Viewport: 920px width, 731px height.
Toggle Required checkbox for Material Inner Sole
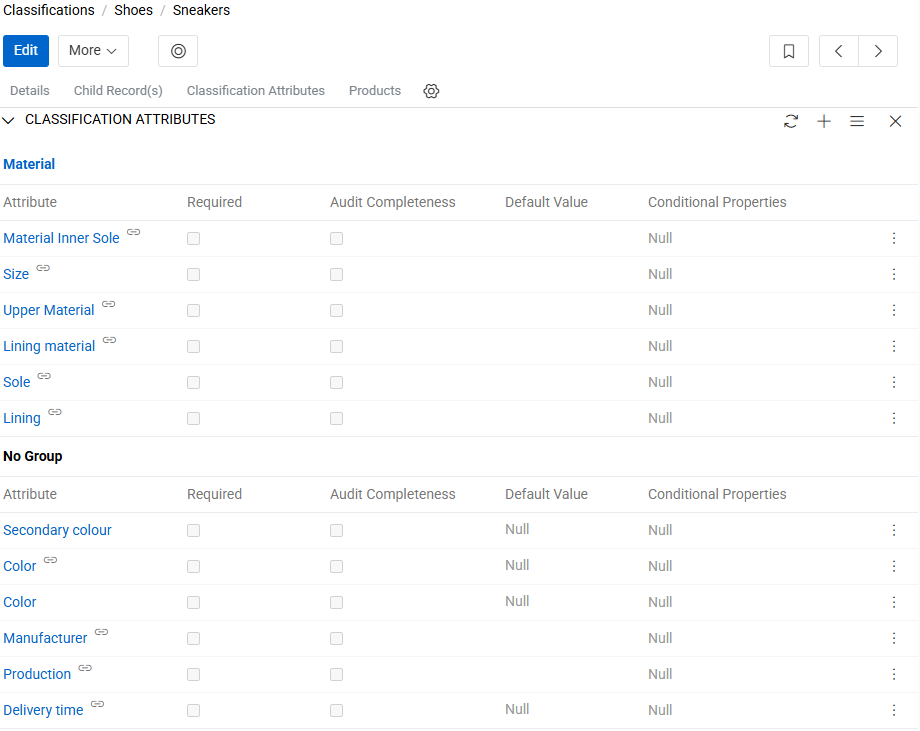tap(193, 239)
